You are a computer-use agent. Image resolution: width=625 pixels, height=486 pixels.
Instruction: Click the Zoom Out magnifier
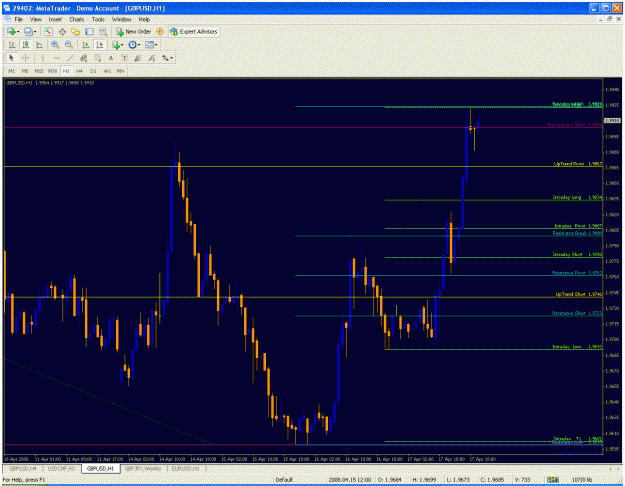point(69,45)
